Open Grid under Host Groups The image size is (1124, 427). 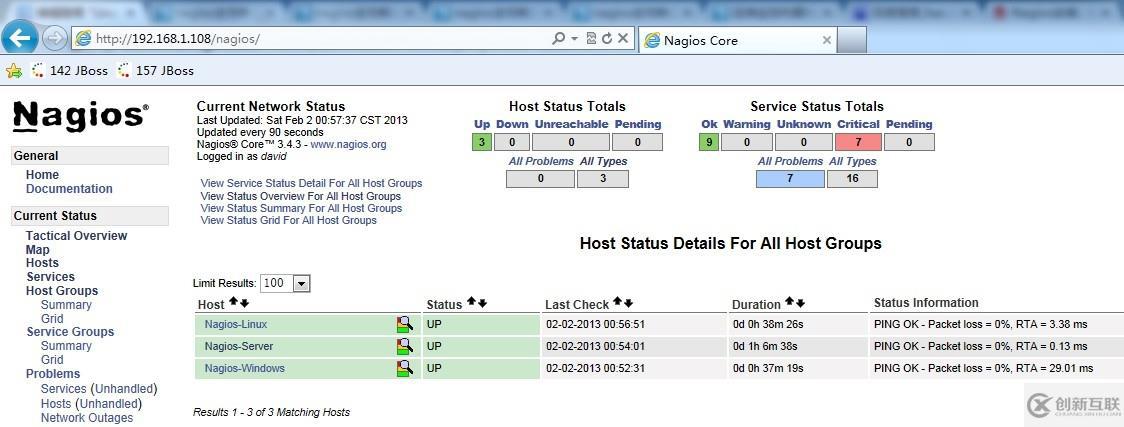52,319
